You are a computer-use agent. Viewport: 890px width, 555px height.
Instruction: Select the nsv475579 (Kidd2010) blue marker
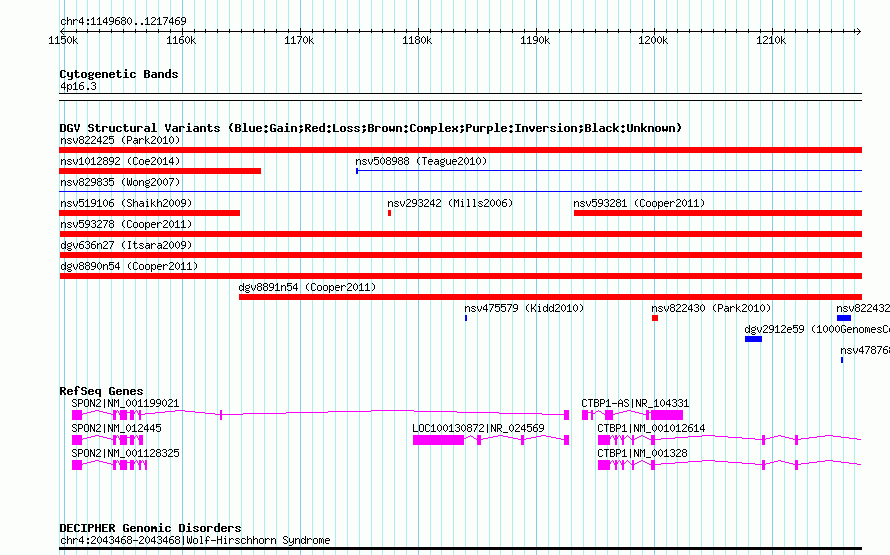point(466,318)
